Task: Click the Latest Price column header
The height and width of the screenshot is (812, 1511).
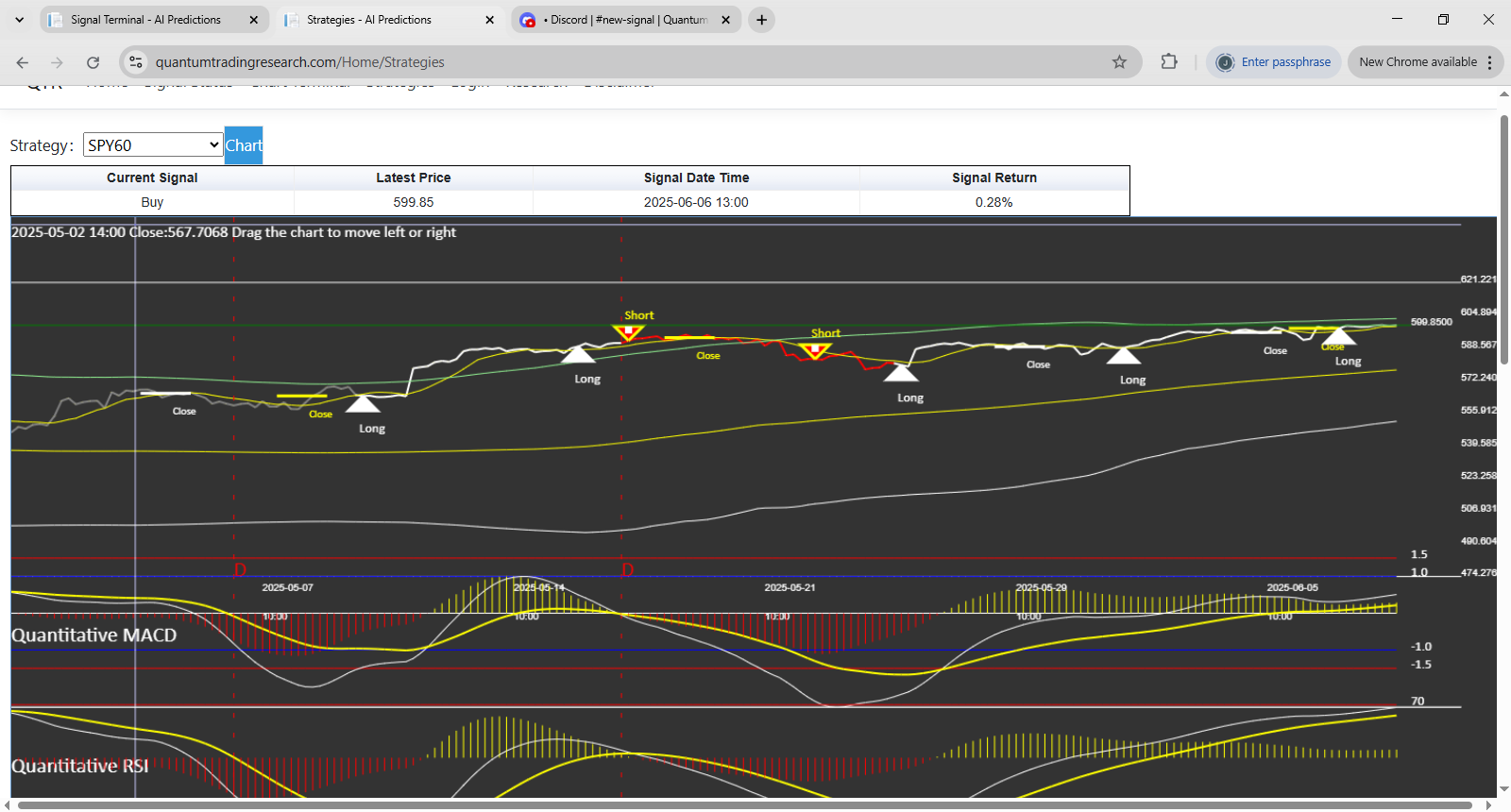Action: 414,178
